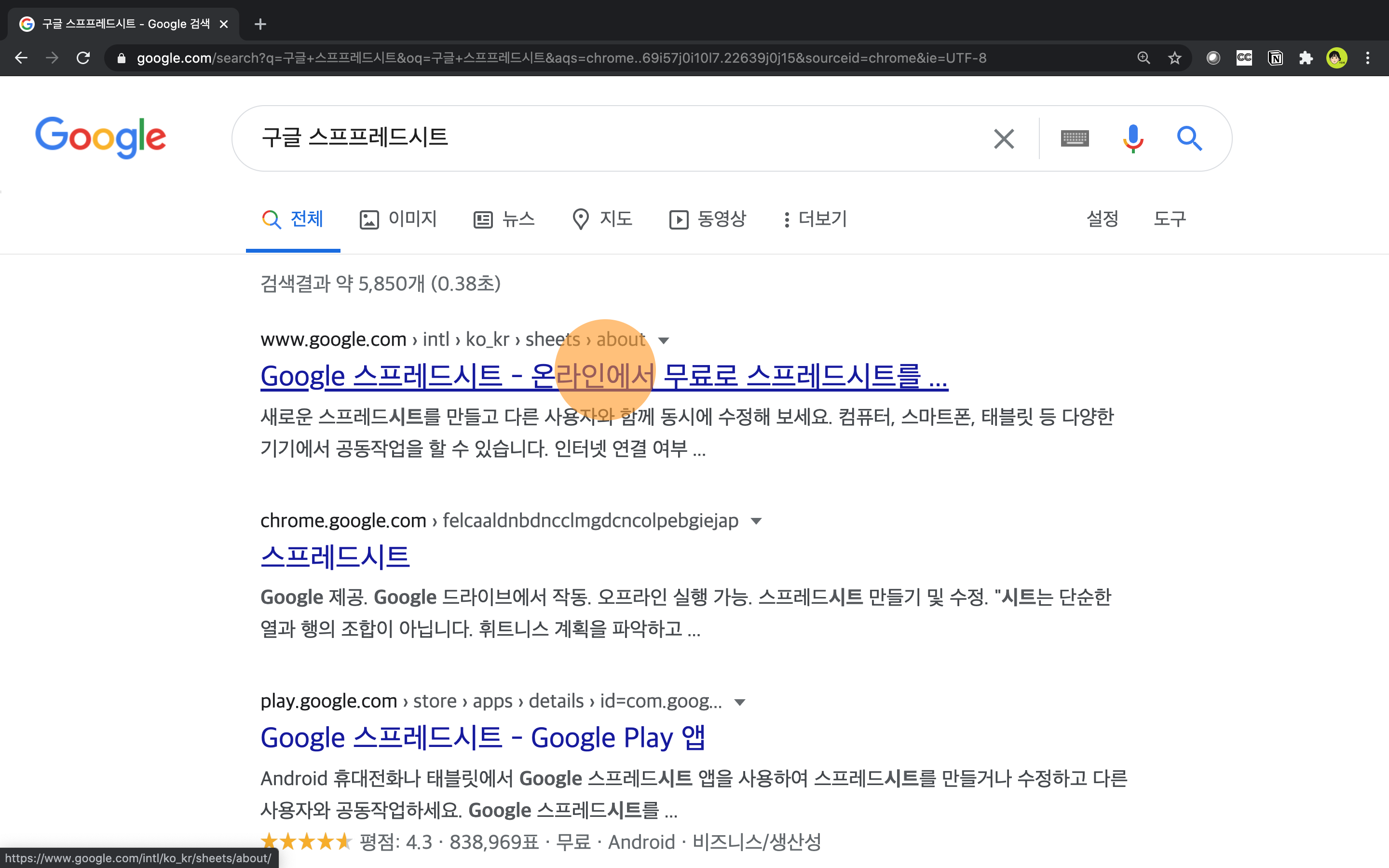Click the blue magnifier search button

pos(1189,138)
